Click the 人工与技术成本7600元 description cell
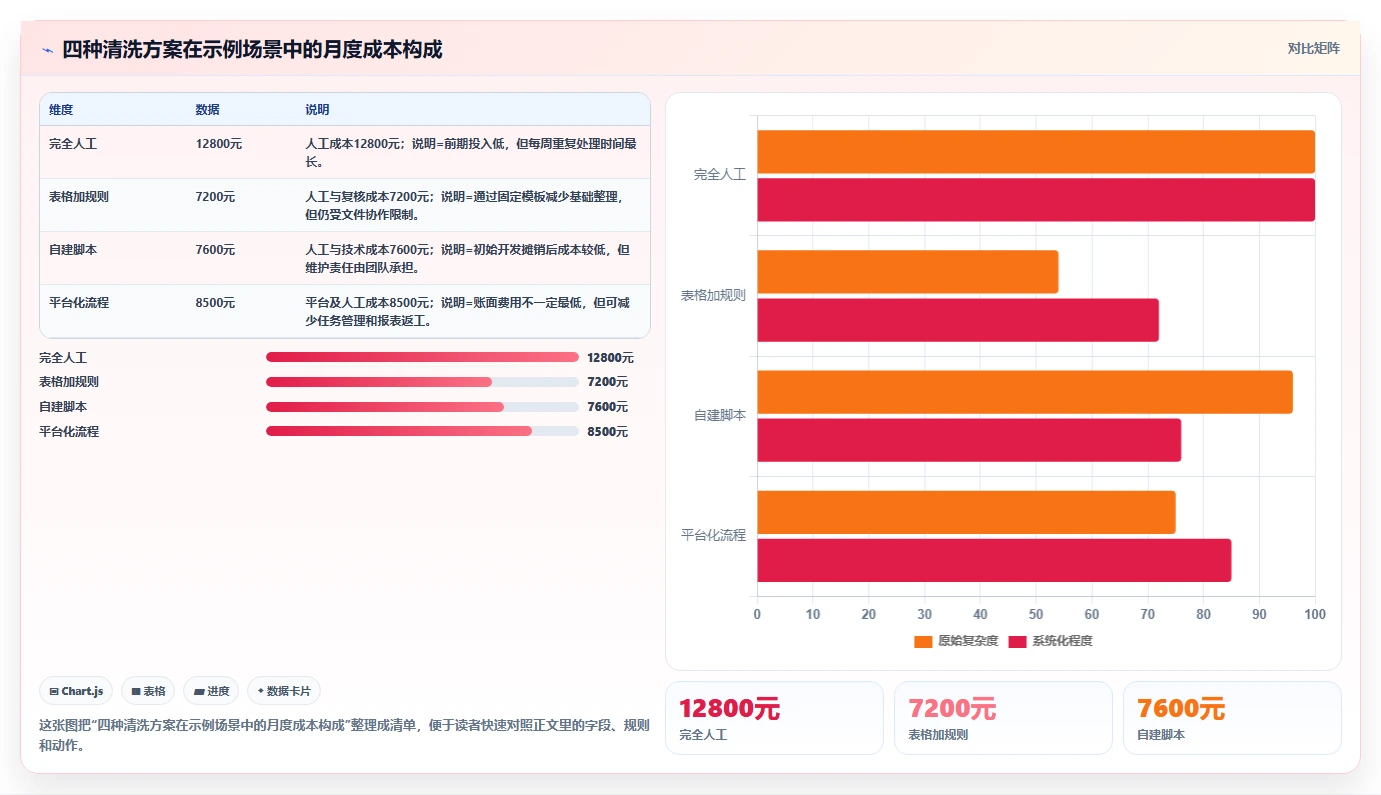The width and height of the screenshot is (1381, 795). (471, 259)
